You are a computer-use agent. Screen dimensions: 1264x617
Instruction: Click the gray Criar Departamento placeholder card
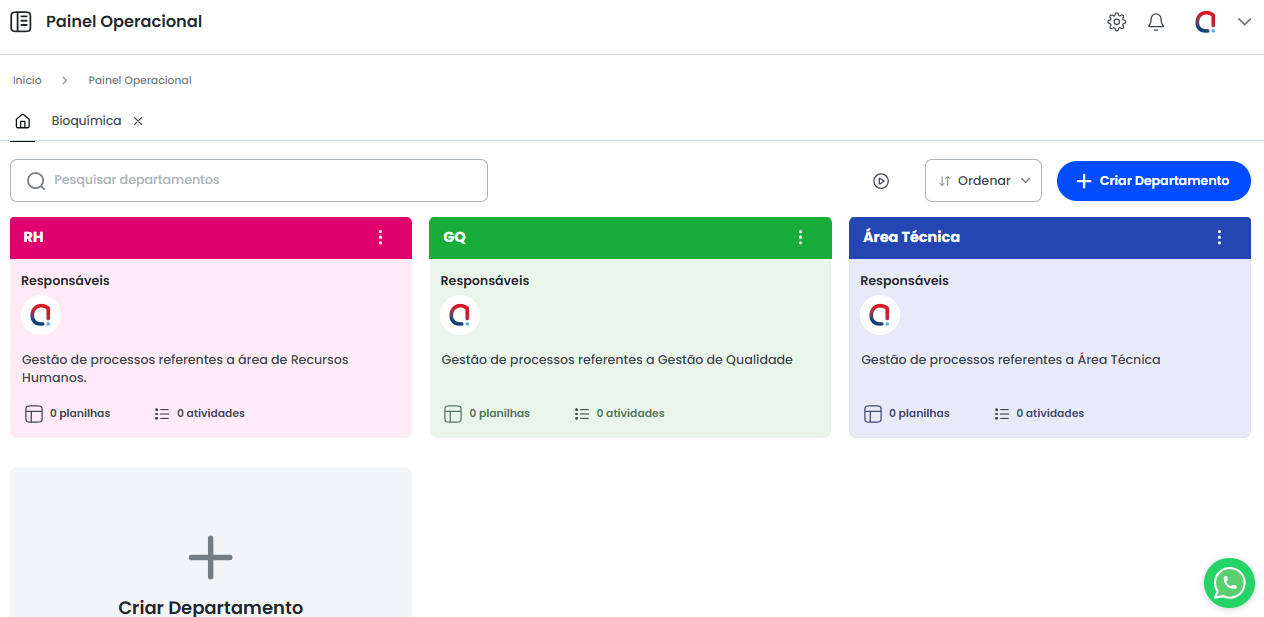210,560
